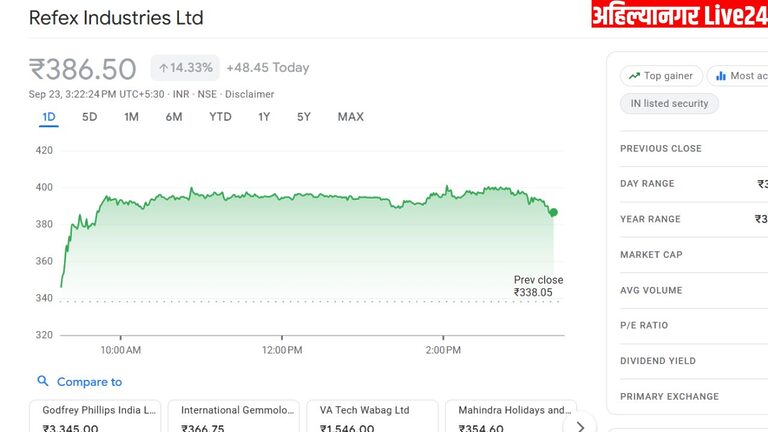
Task: Click the green current price dot on chart
Action: pyautogui.click(x=553, y=212)
